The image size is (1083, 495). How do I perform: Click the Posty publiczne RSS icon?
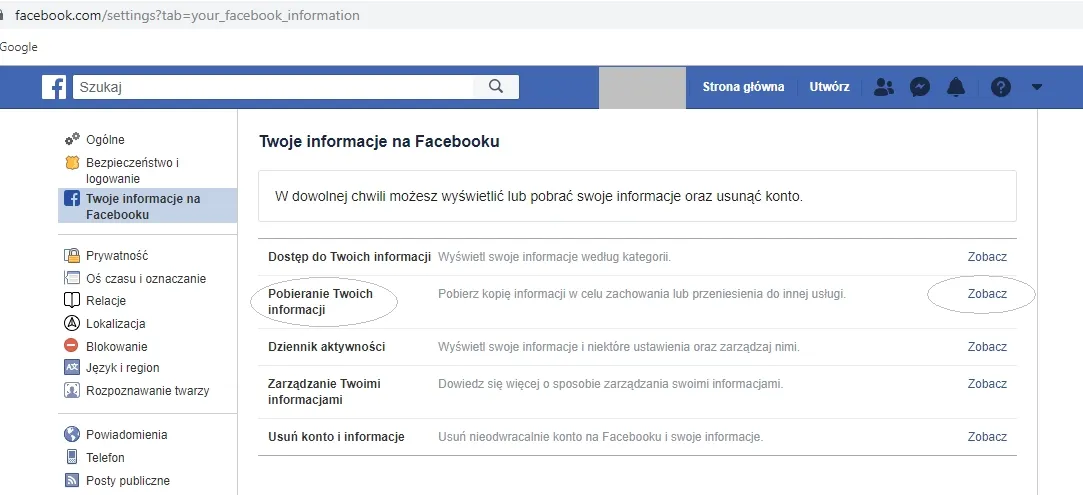click(x=73, y=481)
